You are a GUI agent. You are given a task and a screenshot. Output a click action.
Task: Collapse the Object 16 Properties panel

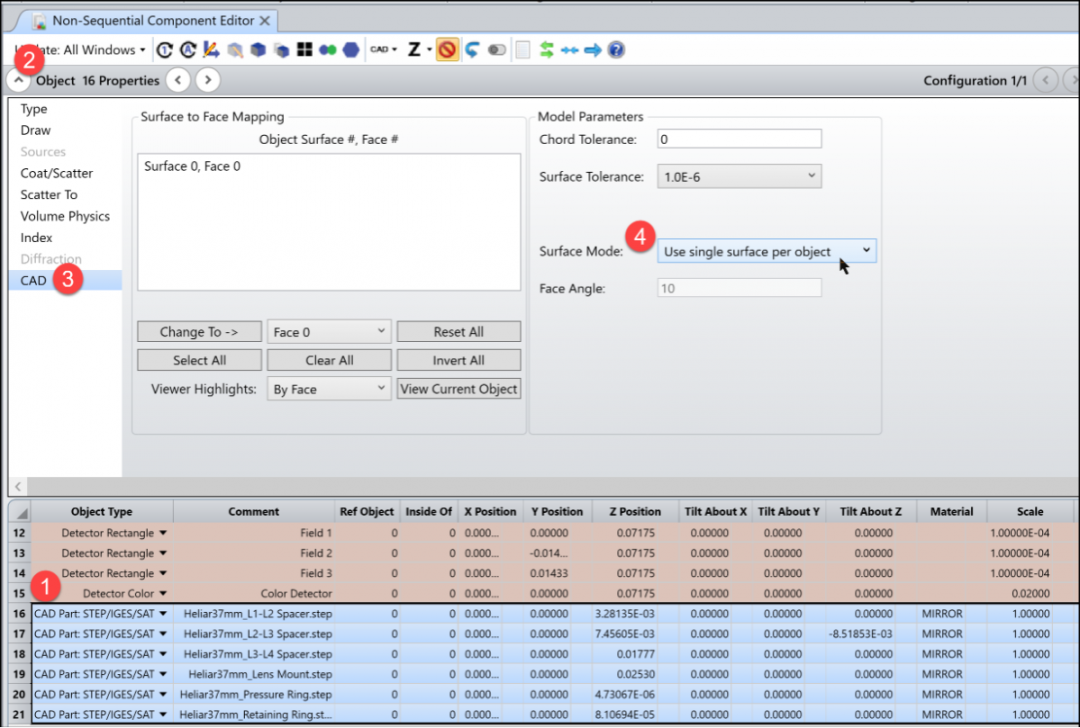point(19,80)
